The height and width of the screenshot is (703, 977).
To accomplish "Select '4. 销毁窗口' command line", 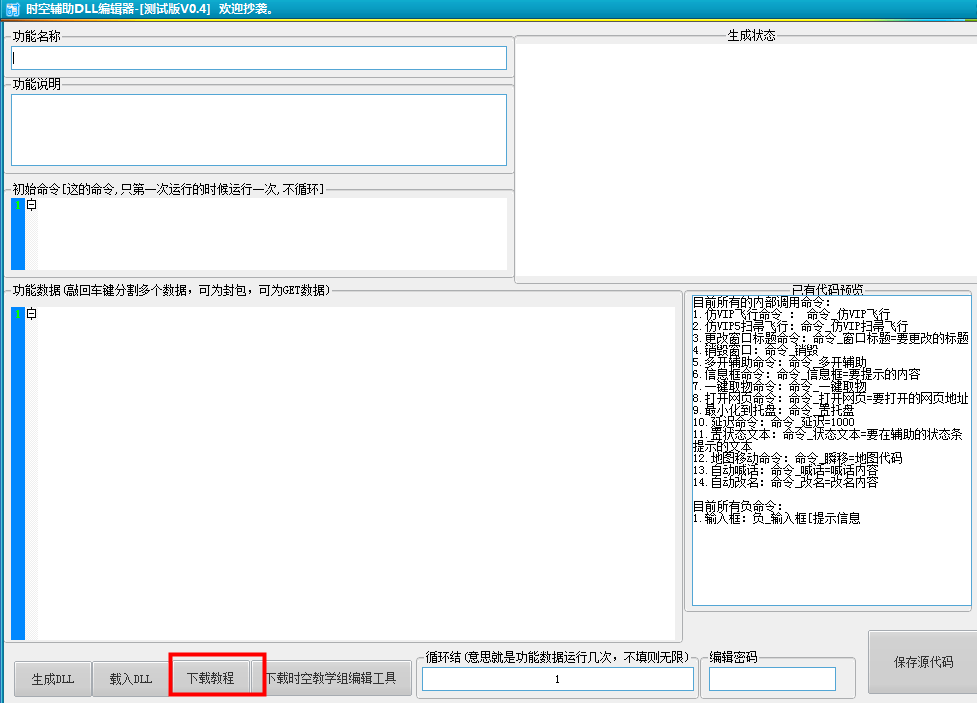I will click(x=755, y=350).
